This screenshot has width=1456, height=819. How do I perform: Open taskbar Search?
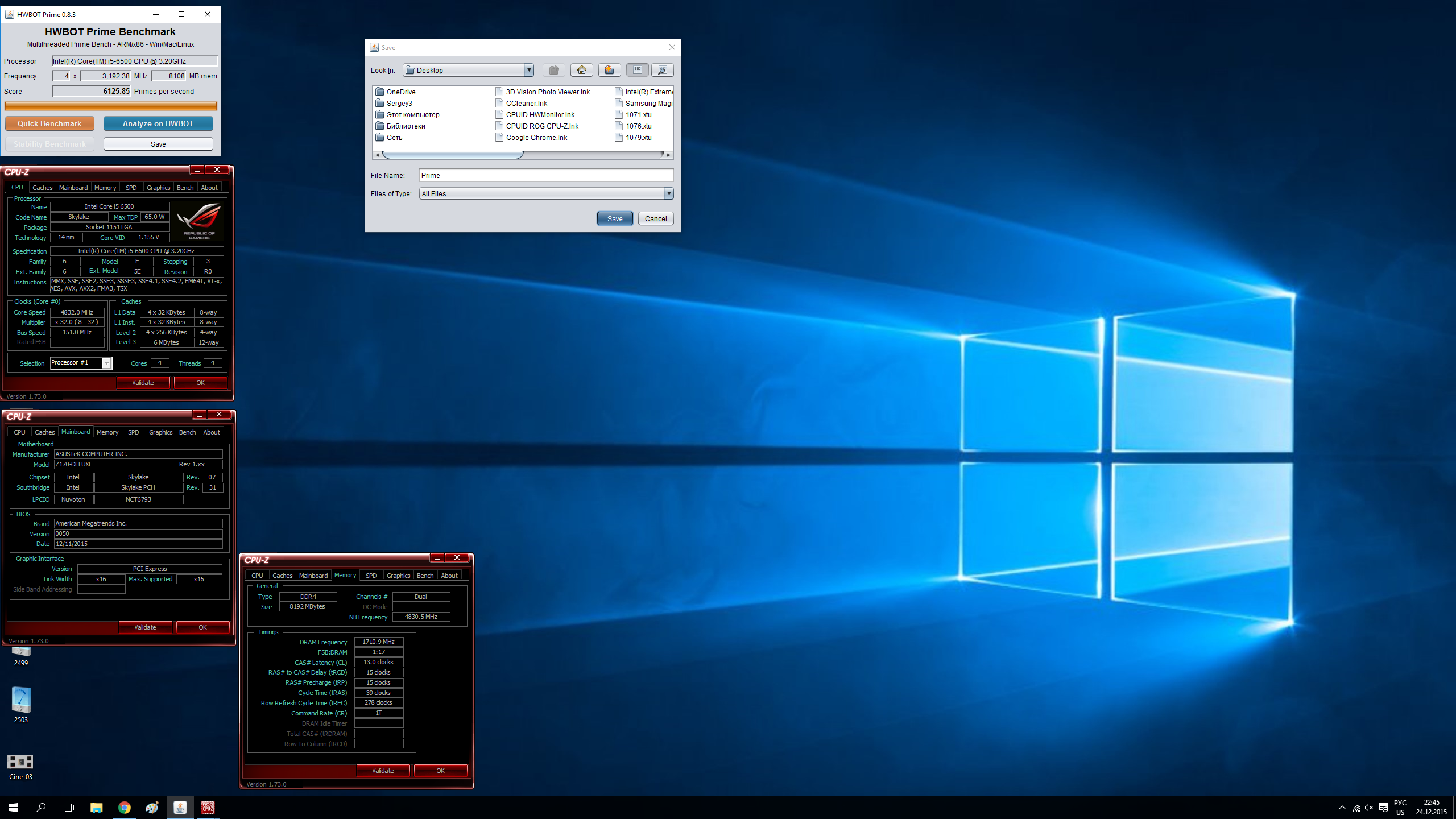click(41, 808)
